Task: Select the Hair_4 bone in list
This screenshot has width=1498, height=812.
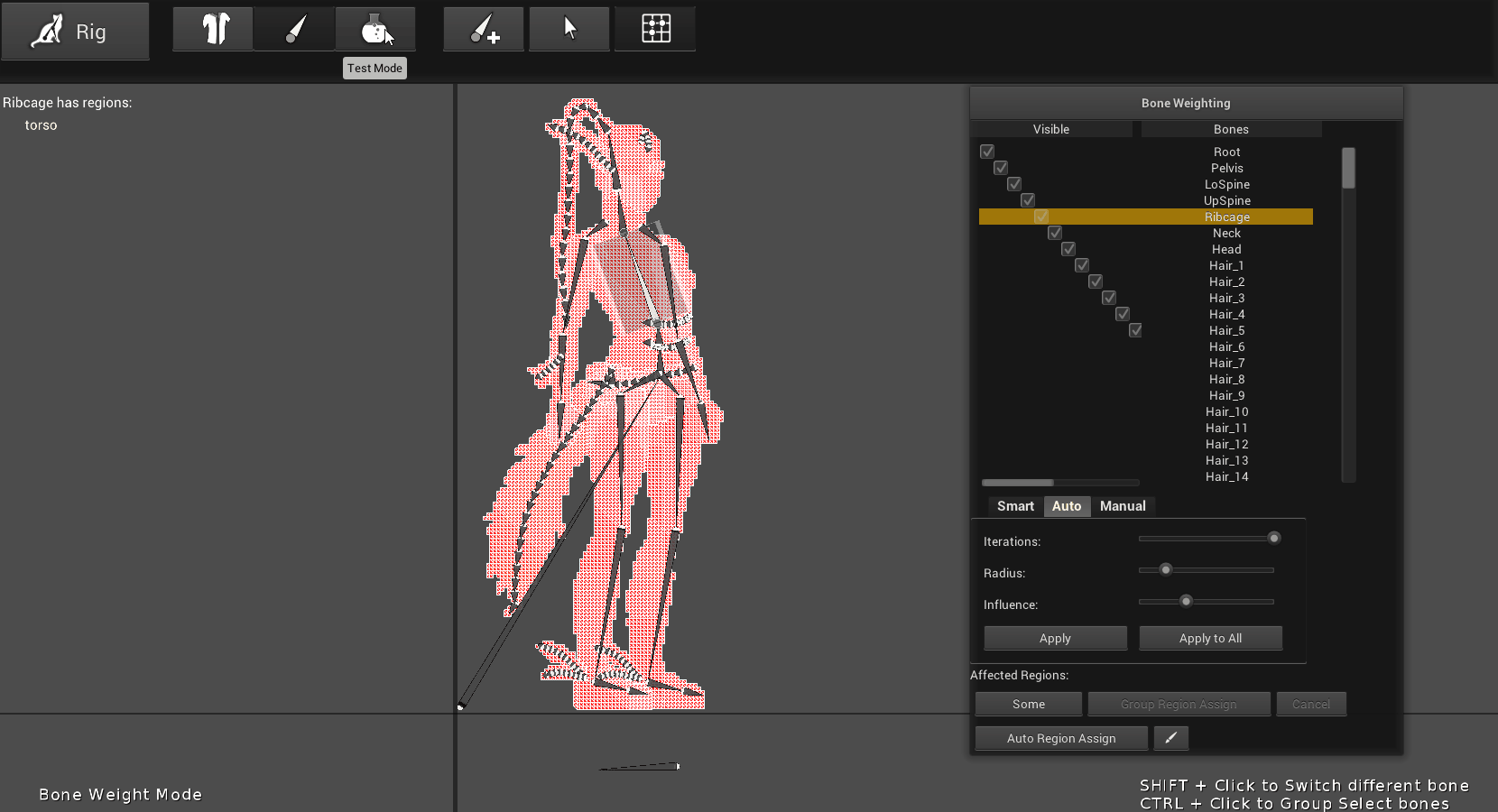Action: tap(1227, 314)
